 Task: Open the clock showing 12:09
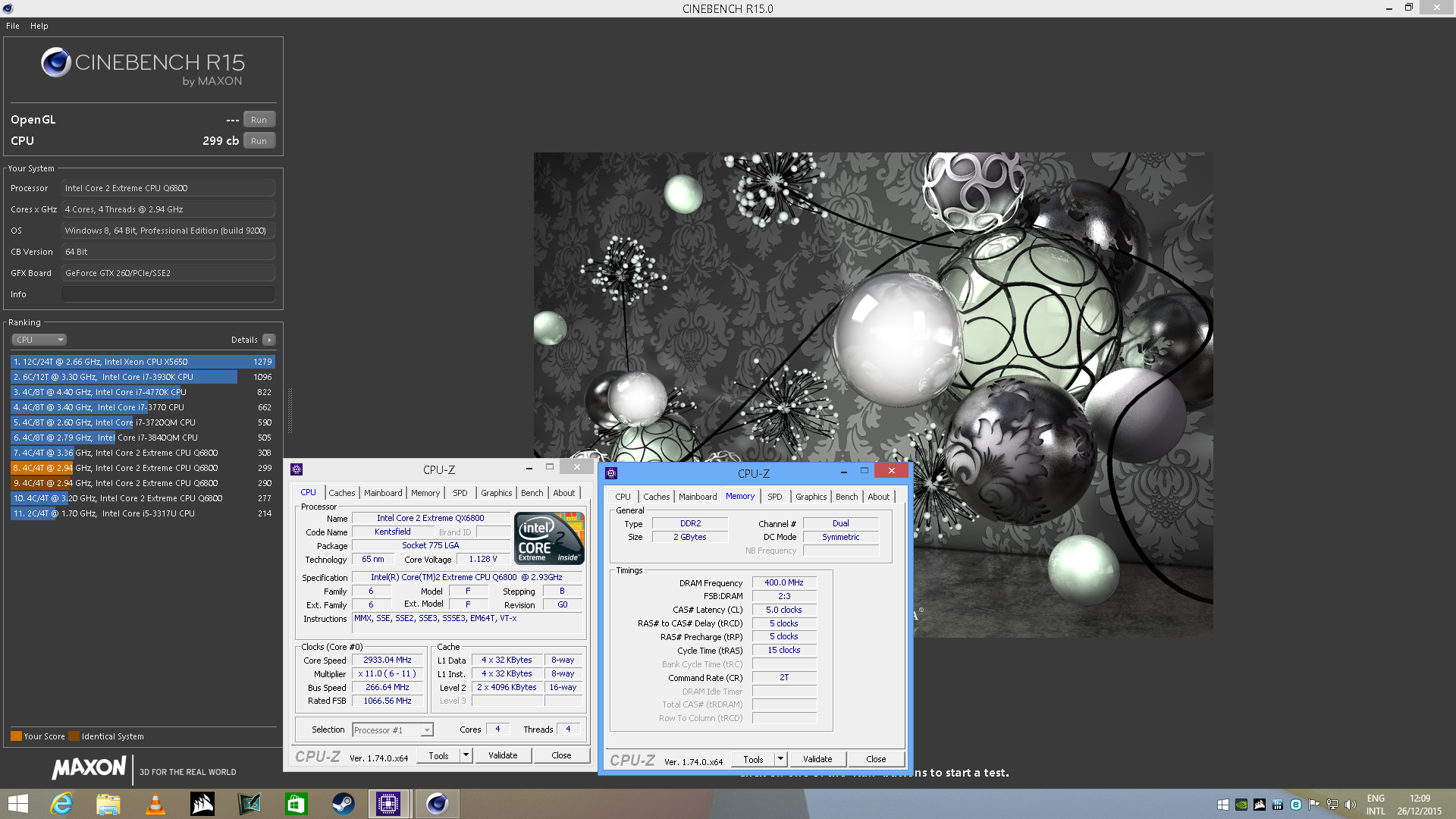click(1420, 805)
